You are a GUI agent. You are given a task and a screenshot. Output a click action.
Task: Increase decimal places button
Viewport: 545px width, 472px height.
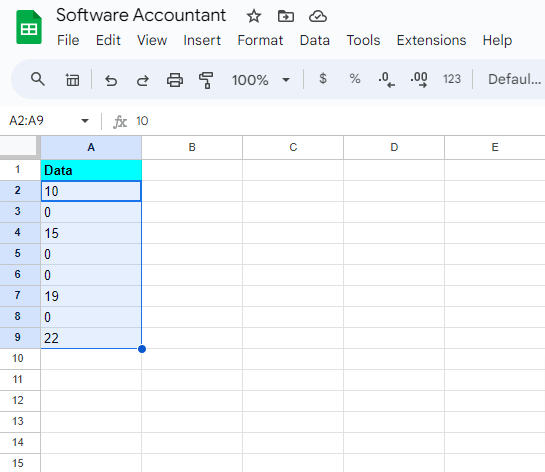coord(419,80)
